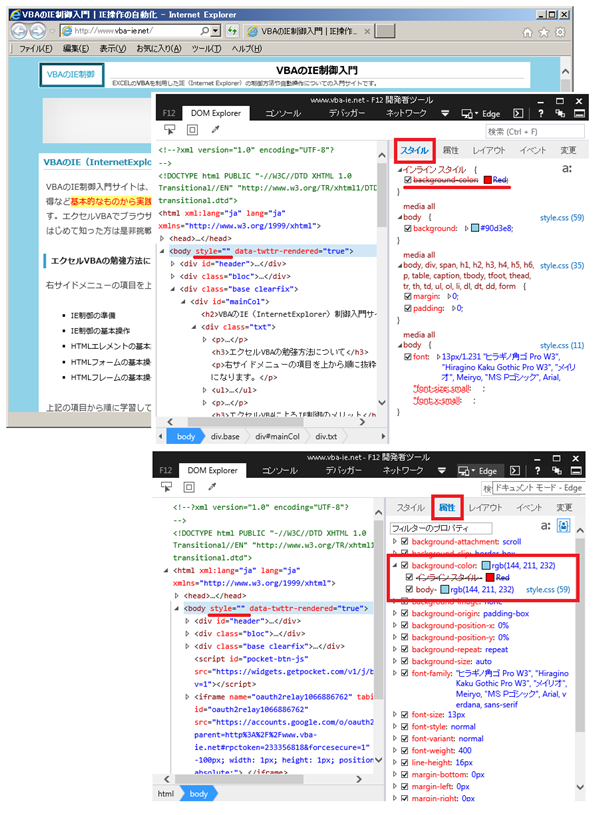Open コンソール tab in upper dev tools
This screenshot has width=600, height=815.
click(283, 113)
